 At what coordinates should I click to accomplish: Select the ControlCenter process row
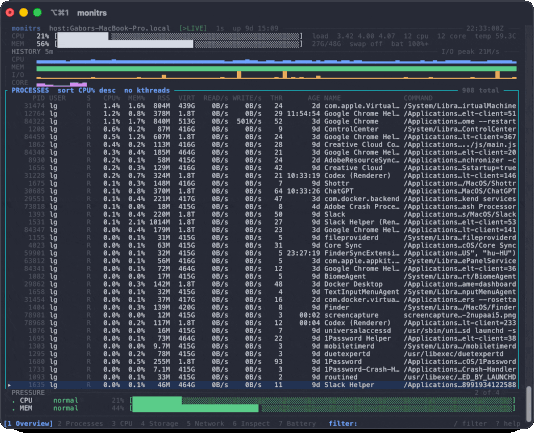[262, 129]
